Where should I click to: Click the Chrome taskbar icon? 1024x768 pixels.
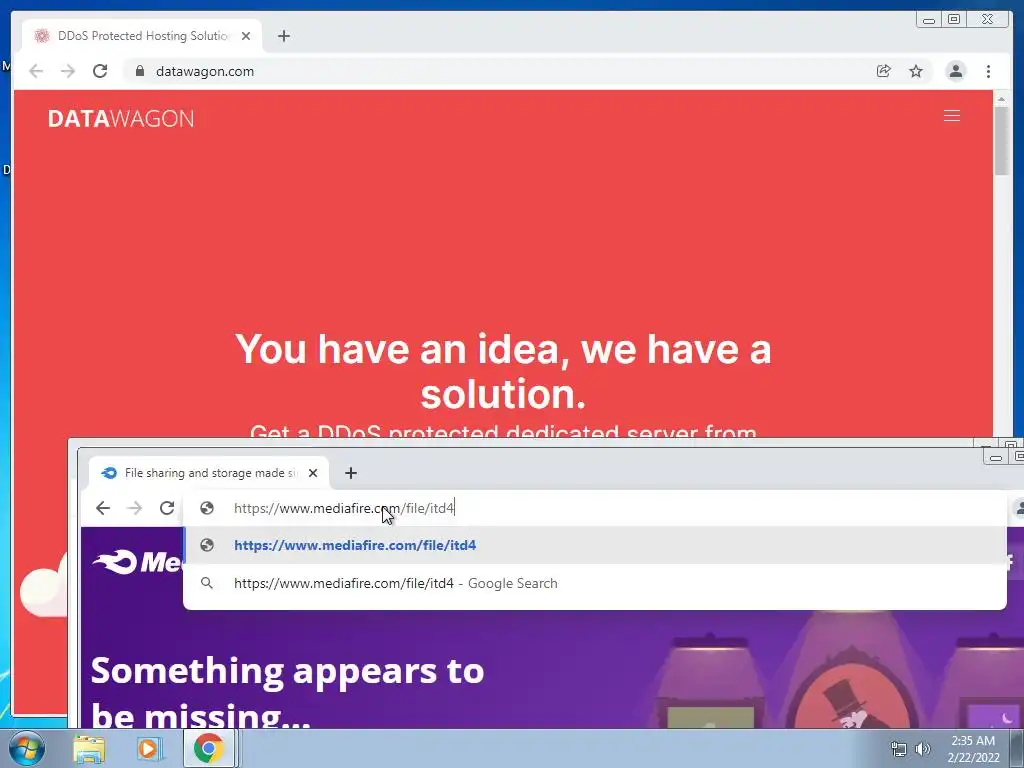pos(208,749)
